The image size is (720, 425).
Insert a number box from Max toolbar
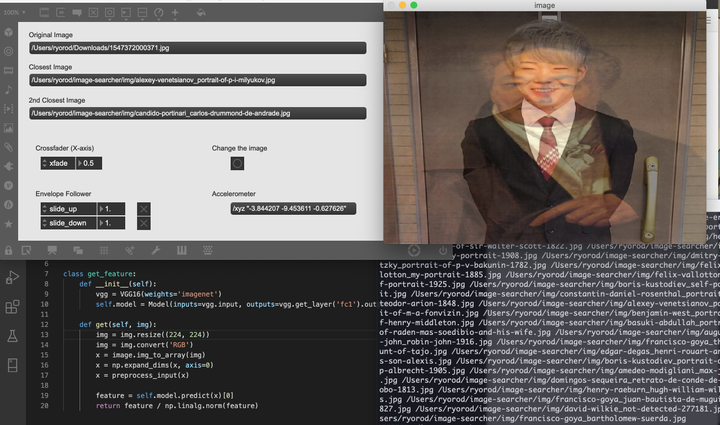coord(126,12)
